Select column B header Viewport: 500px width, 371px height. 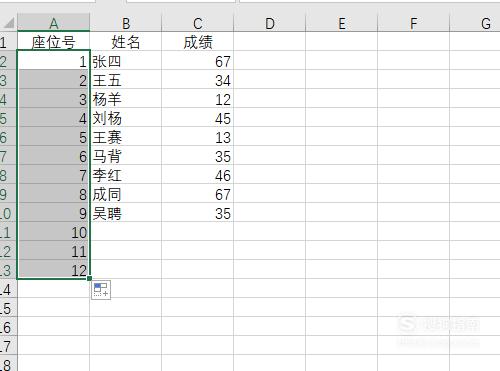(126, 23)
